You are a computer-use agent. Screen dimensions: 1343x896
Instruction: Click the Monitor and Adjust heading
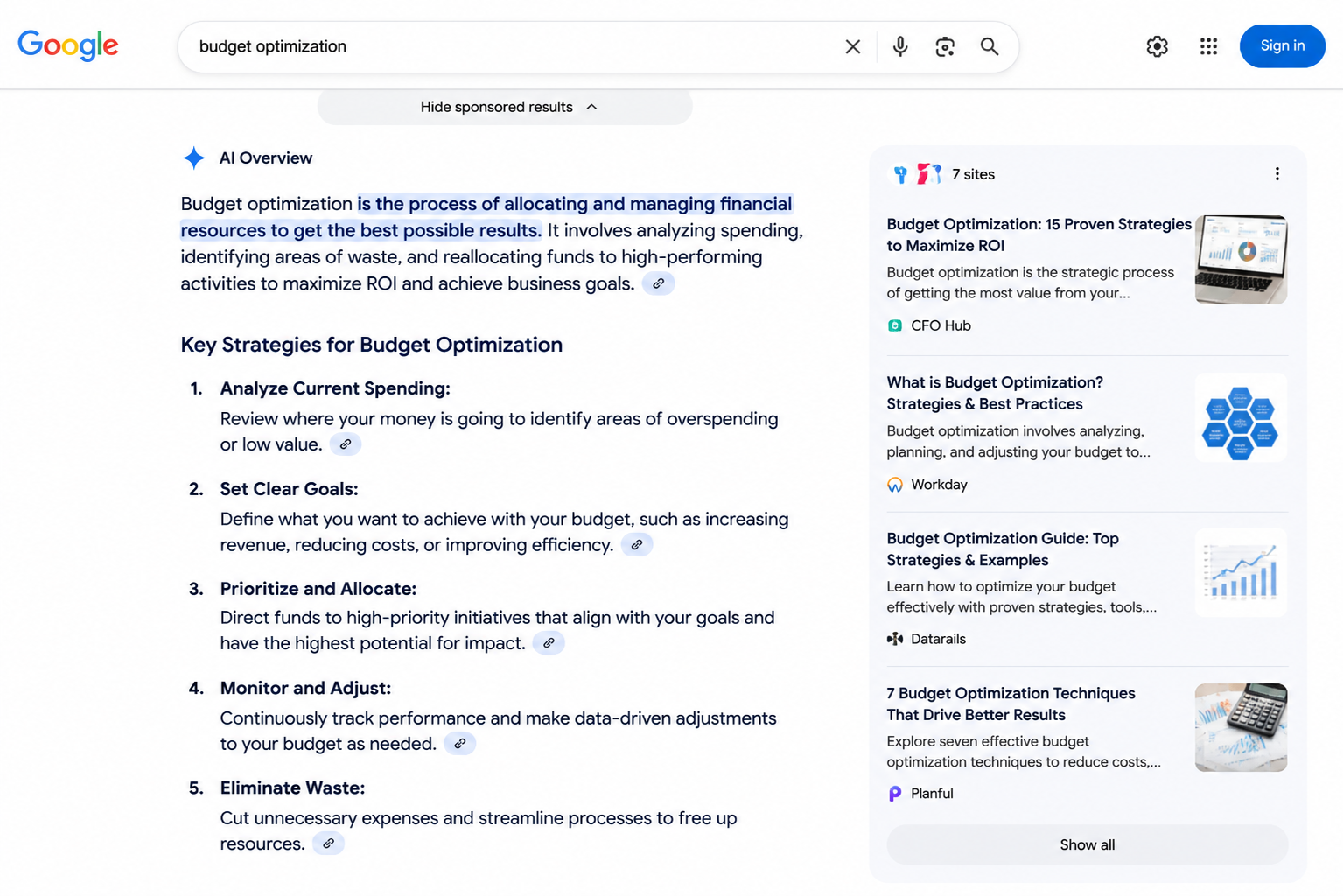pyautogui.click(x=305, y=688)
